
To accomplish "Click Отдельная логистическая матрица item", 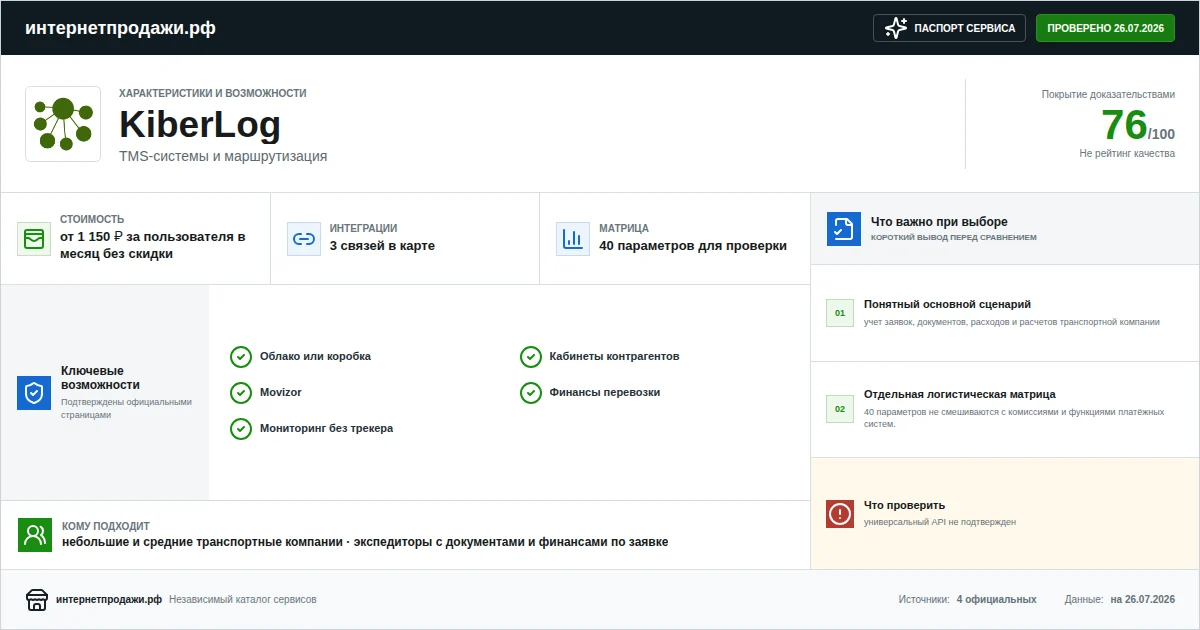I will pyautogui.click(x=960, y=394).
